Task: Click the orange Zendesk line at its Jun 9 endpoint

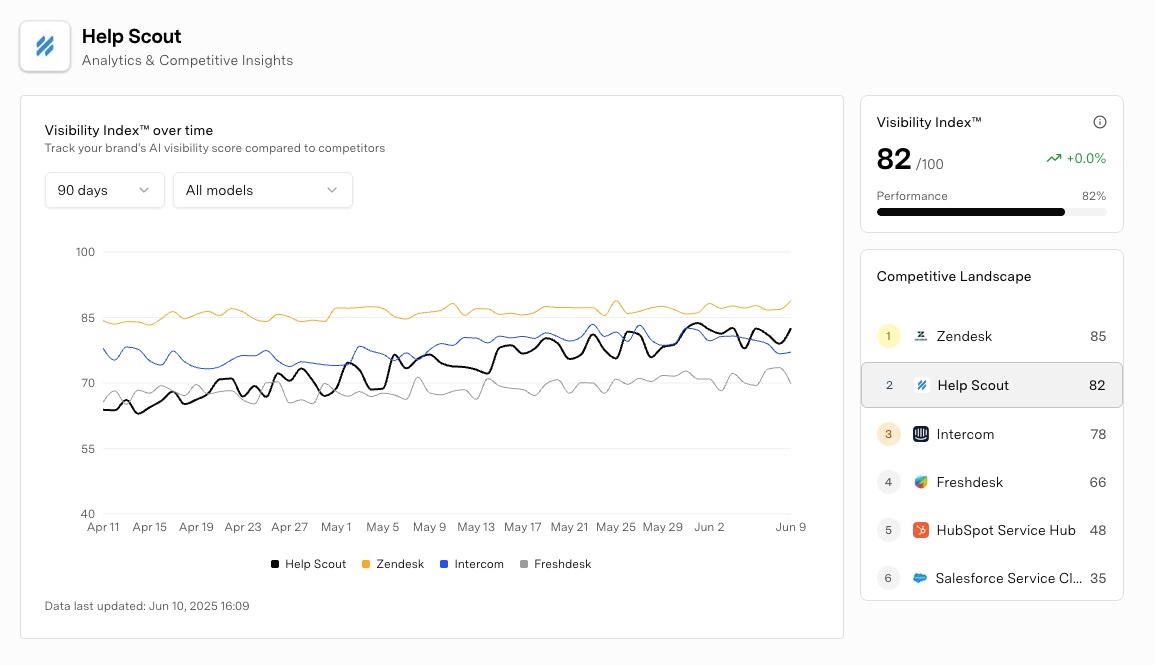Action: click(x=790, y=300)
